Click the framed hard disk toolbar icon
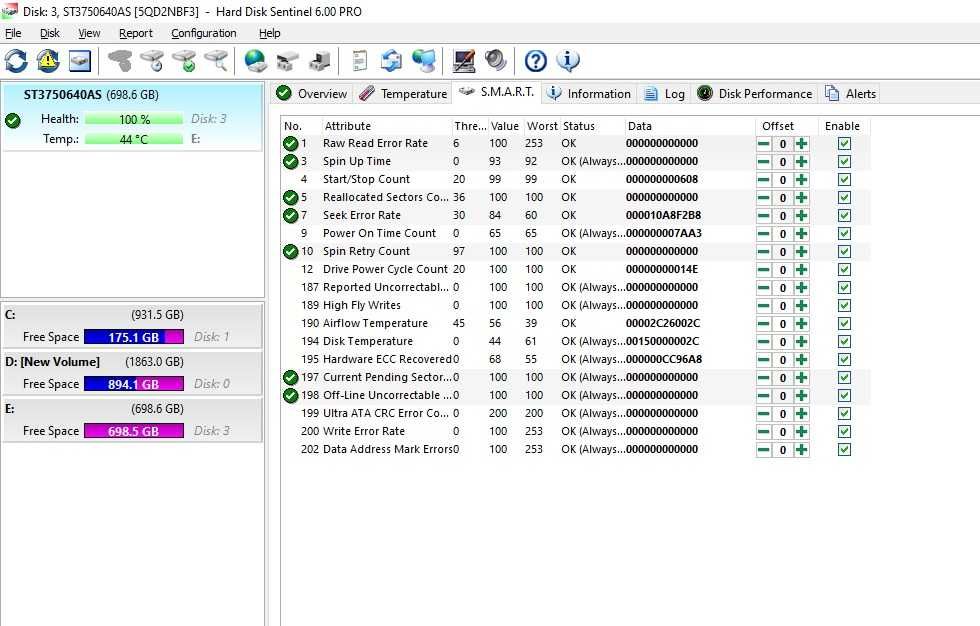This screenshot has width=980, height=626. 80,61
